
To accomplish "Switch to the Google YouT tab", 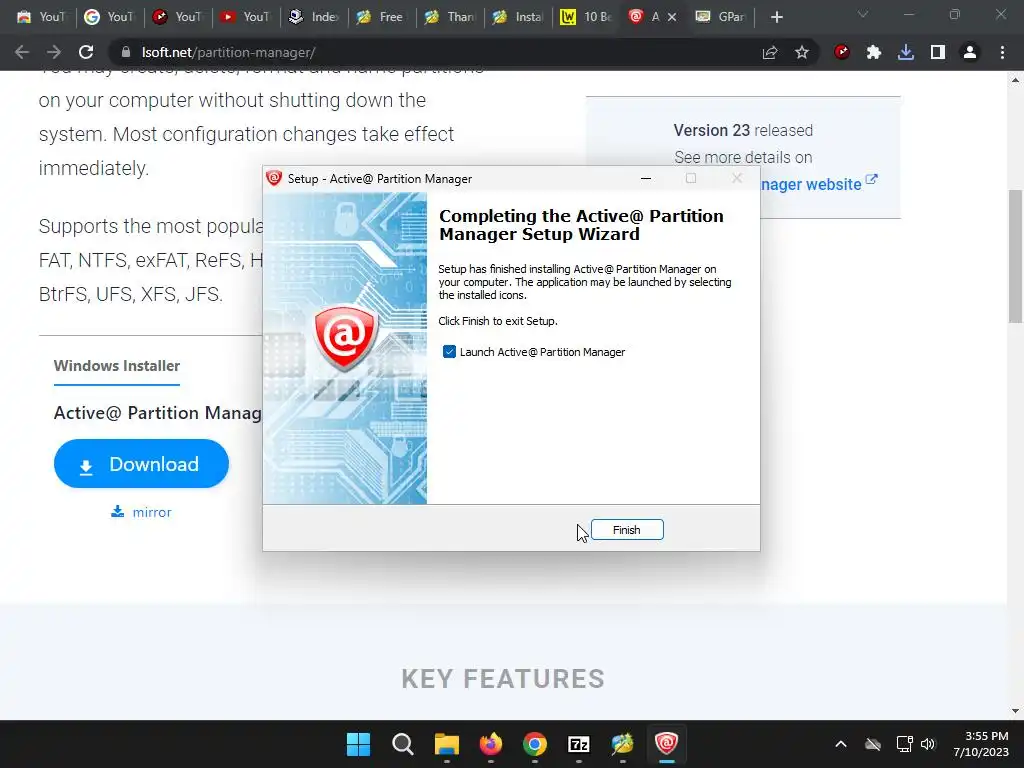I will 110,17.
